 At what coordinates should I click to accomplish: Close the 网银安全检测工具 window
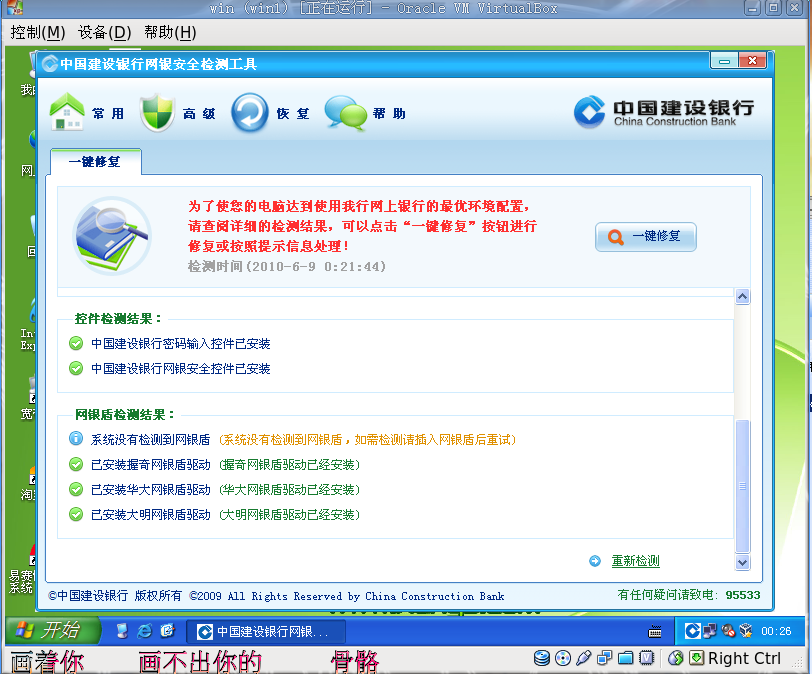click(x=752, y=61)
